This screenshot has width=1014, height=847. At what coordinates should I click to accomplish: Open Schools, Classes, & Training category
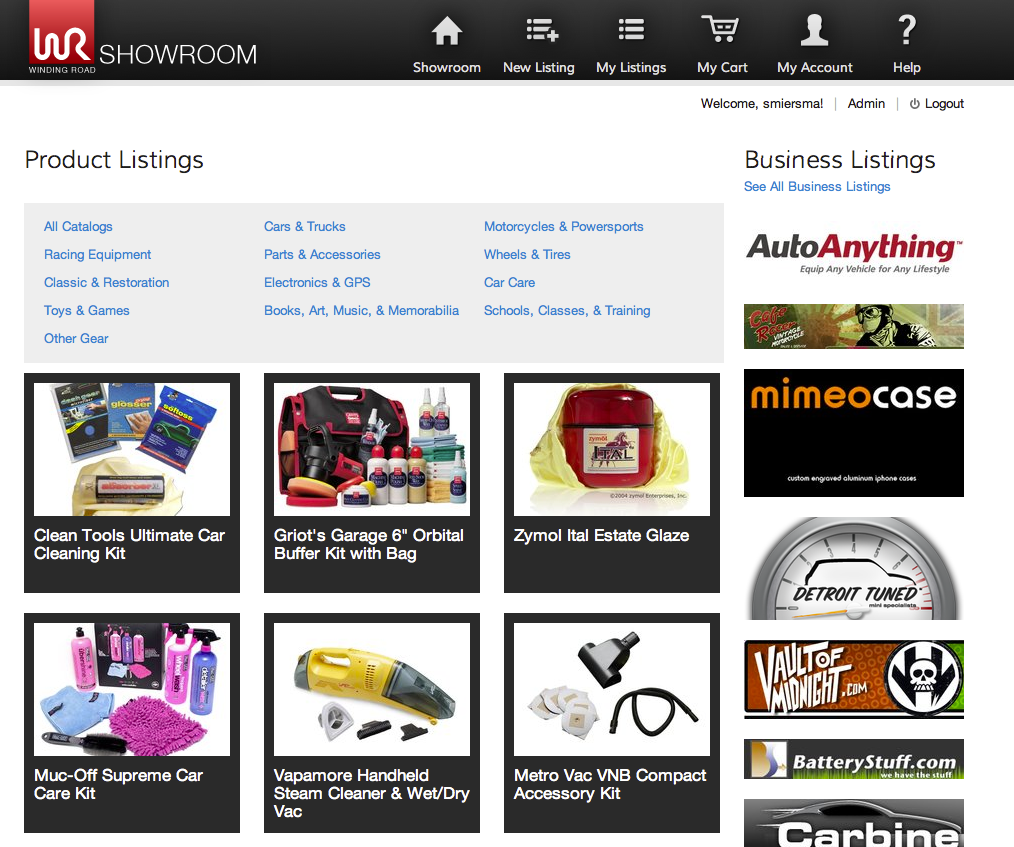567,310
